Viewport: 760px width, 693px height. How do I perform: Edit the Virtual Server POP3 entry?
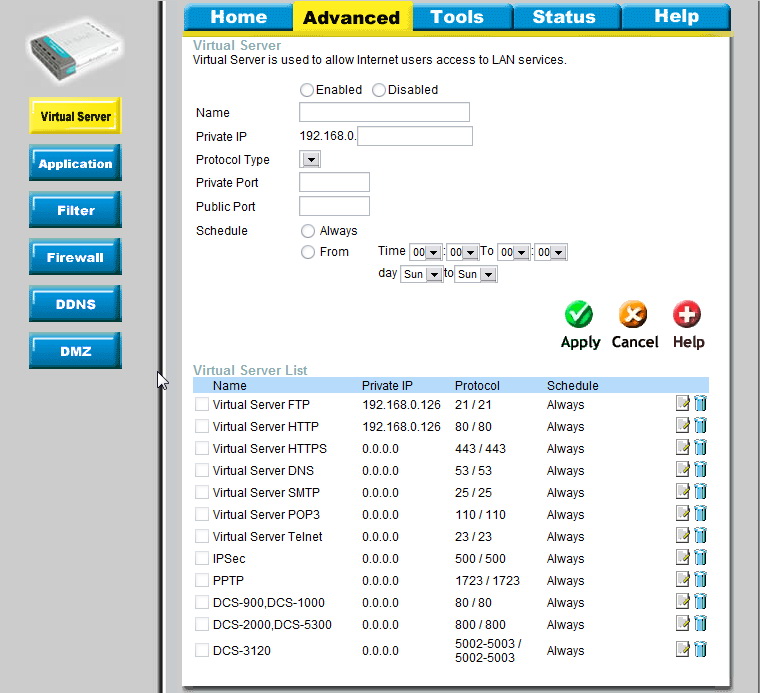(682, 513)
